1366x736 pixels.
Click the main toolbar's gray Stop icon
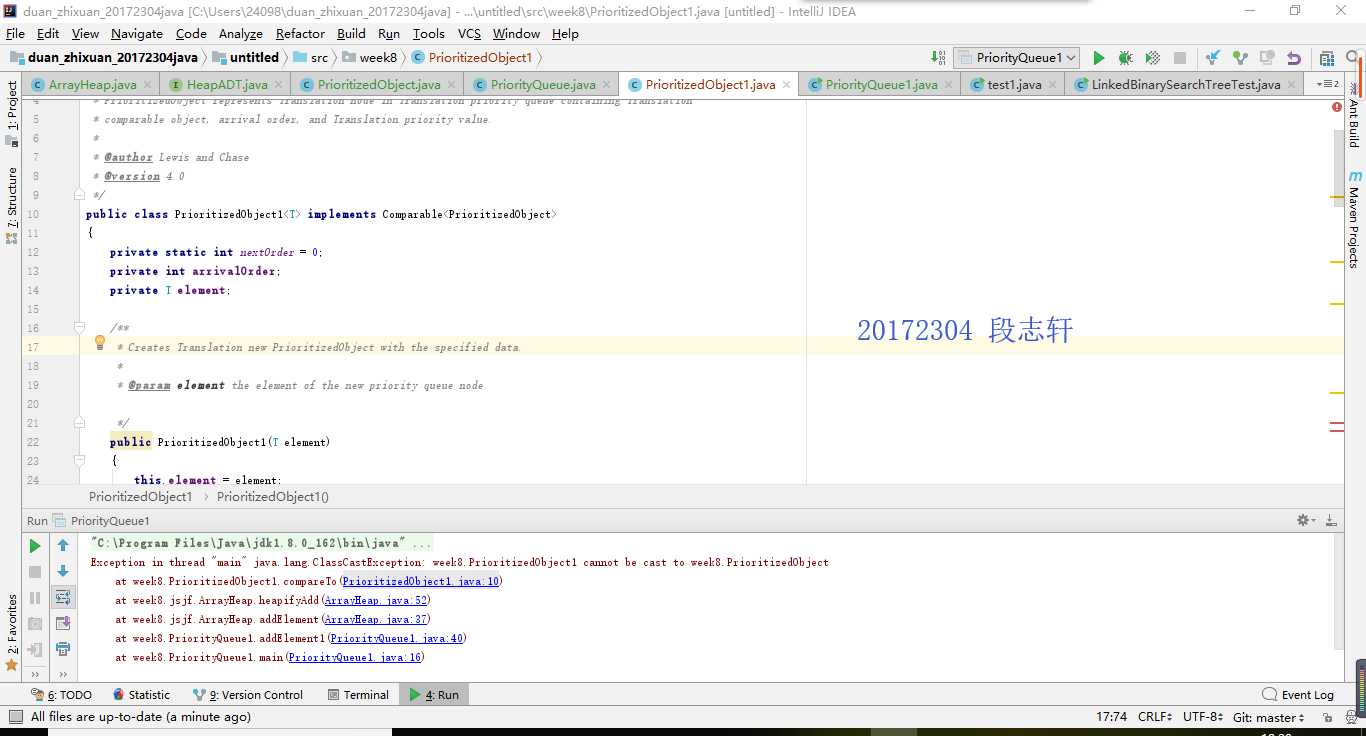click(1179, 58)
